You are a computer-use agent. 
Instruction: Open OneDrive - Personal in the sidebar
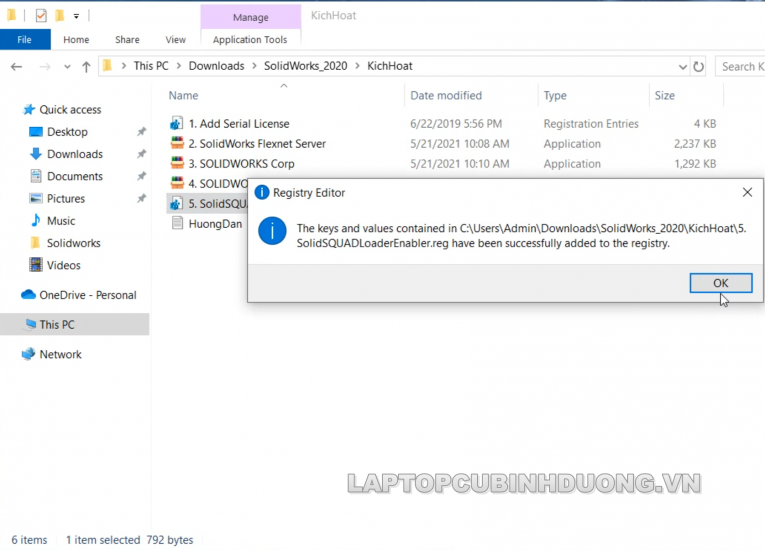(88, 295)
